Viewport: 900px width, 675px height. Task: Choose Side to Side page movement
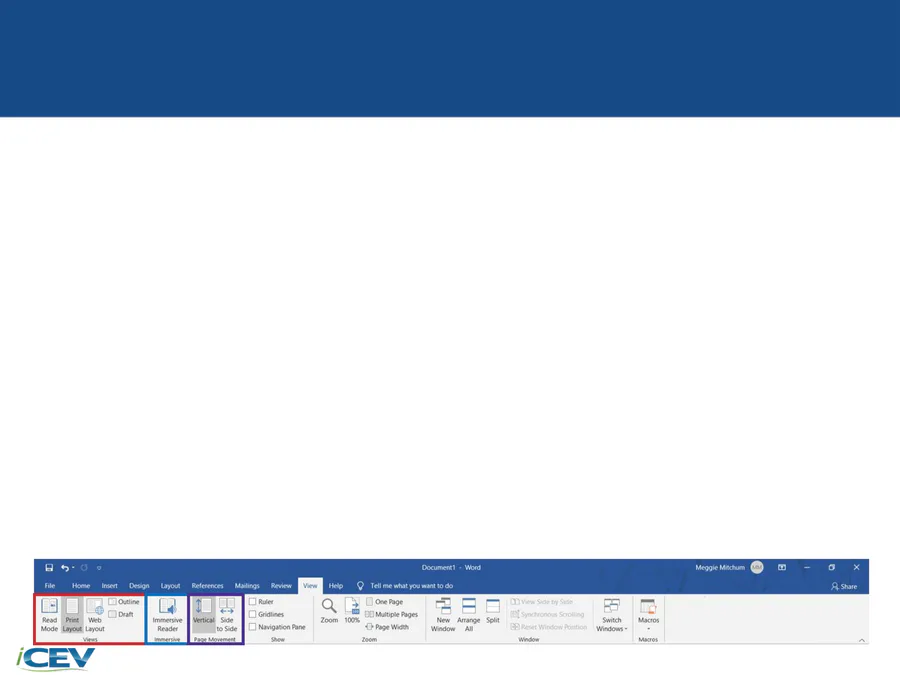click(x=227, y=614)
